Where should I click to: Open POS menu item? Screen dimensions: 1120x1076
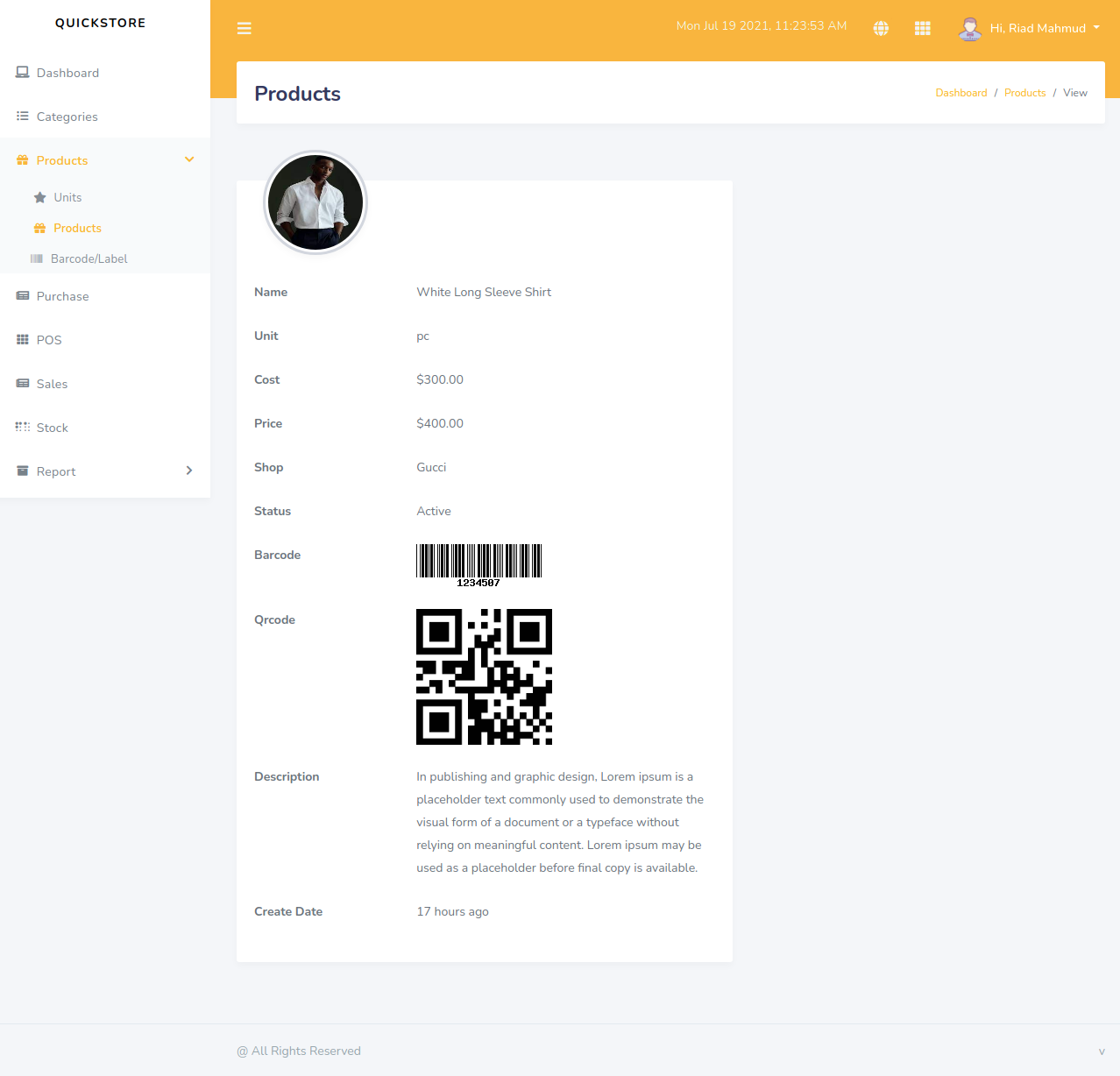tap(49, 340)
